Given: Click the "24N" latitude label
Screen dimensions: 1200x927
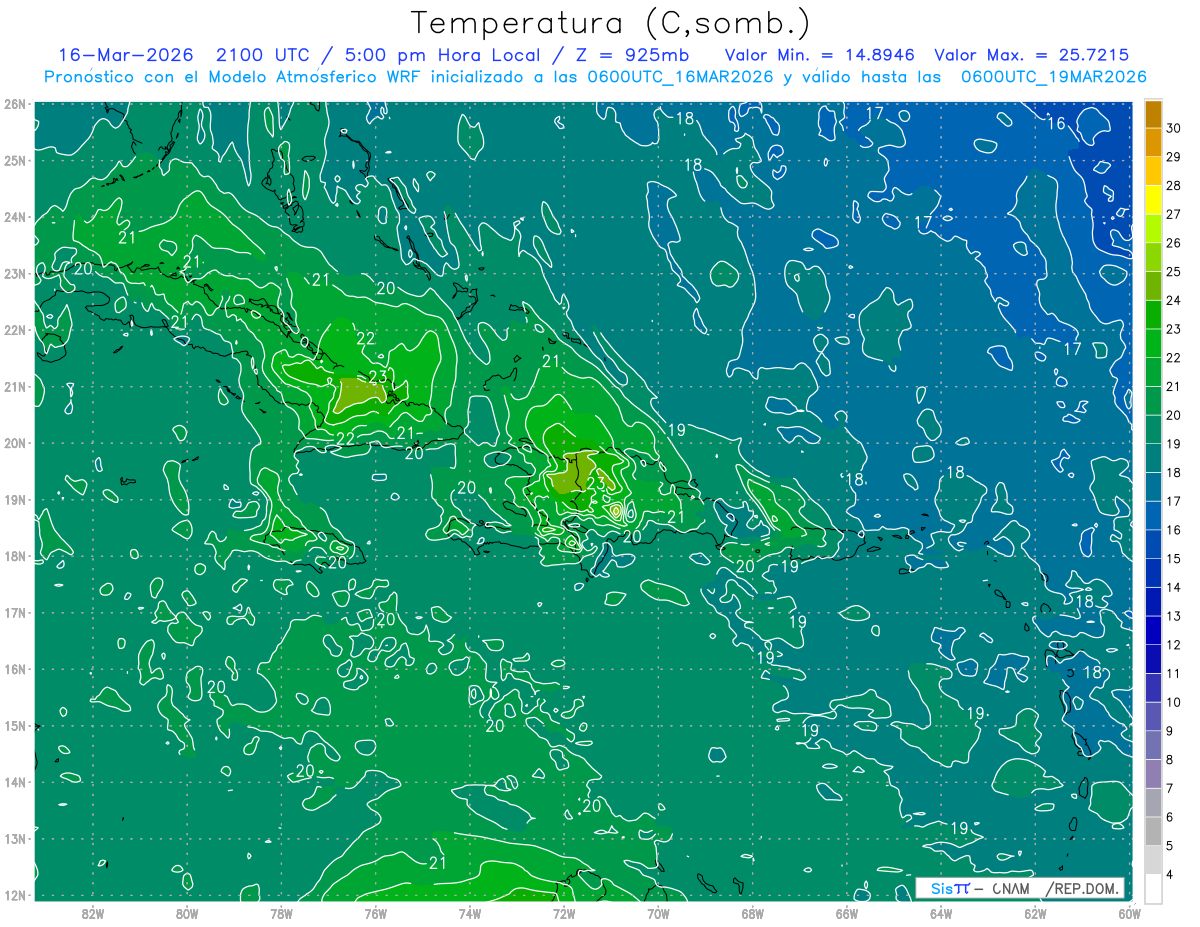Looking at the screenshot, I should pos(15,217).
